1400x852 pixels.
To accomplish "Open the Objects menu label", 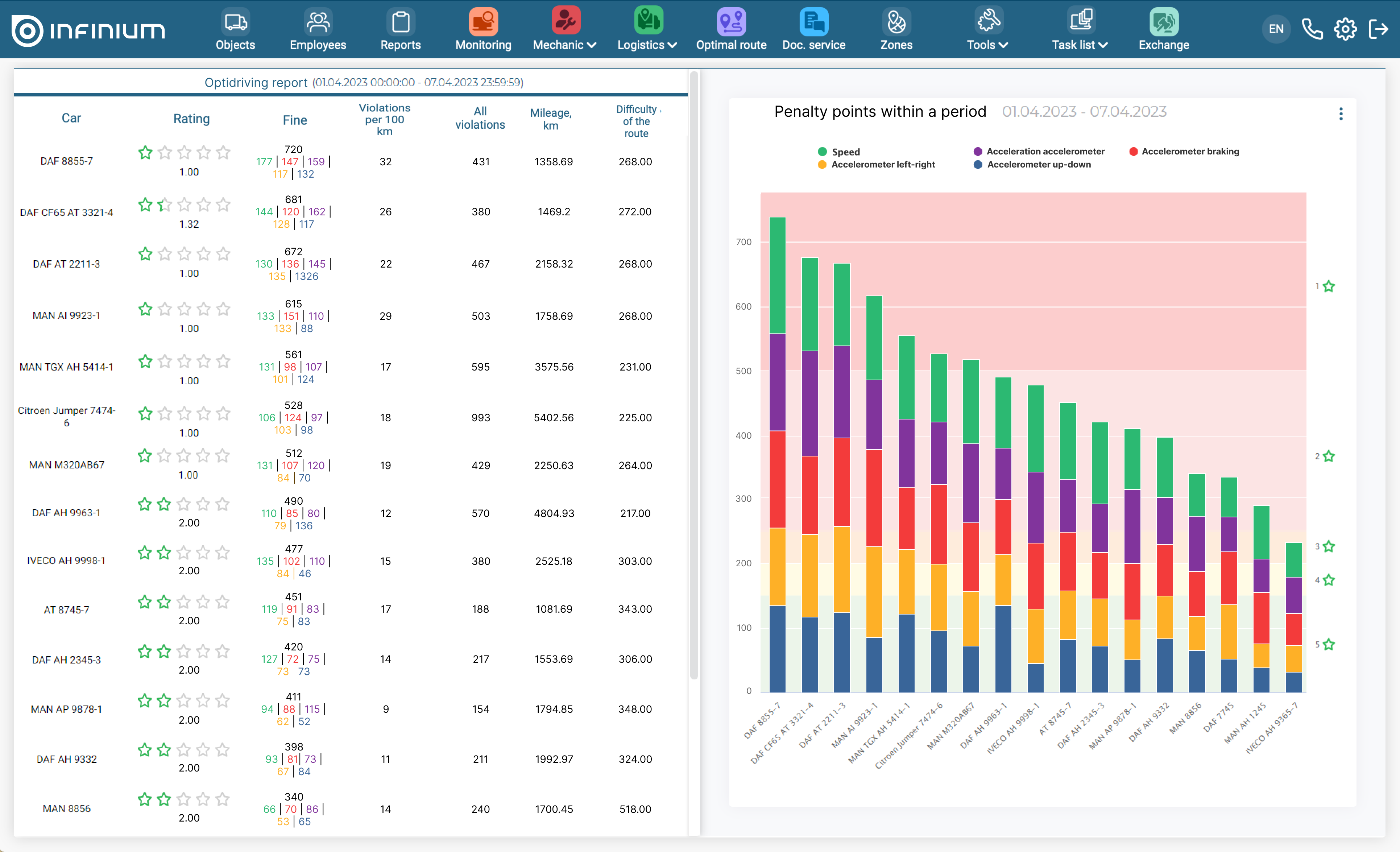I will (235, 45).
